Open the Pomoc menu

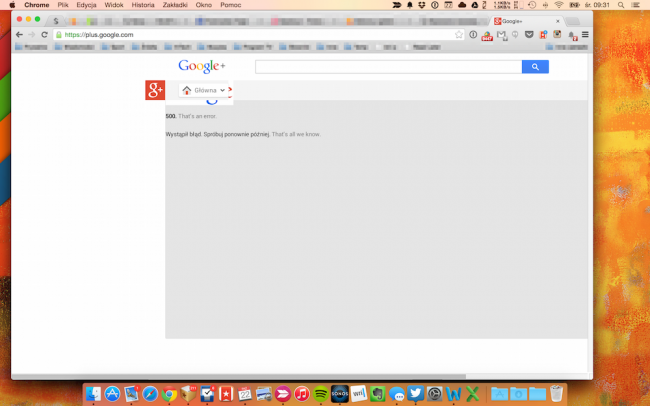[x=230, y=5]
